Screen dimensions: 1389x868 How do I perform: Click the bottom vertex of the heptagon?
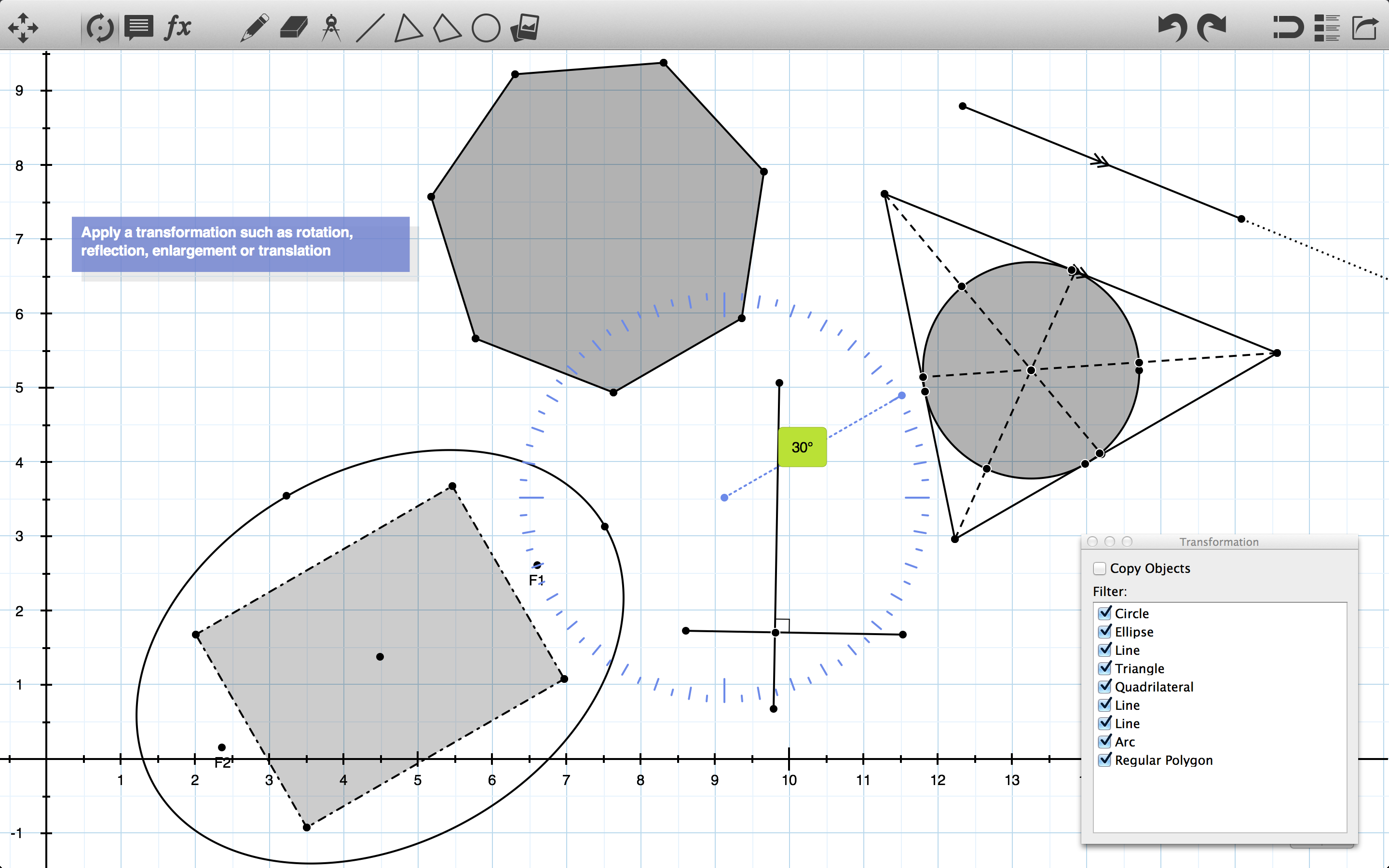tap(613, 393)
